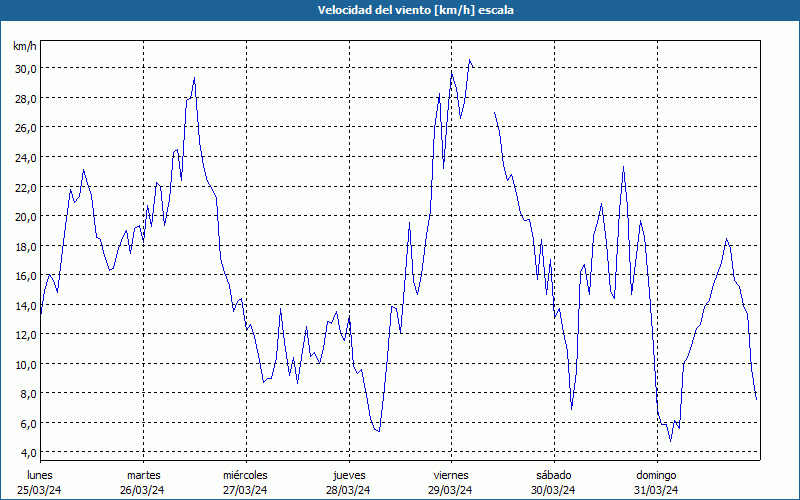Click the '24,0' y-axis value
800x500 pixels.
click(25, 158)
